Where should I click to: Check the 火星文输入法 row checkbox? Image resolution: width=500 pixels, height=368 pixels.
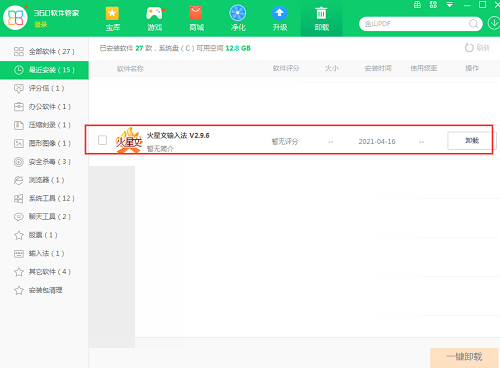tap(103, 140)
